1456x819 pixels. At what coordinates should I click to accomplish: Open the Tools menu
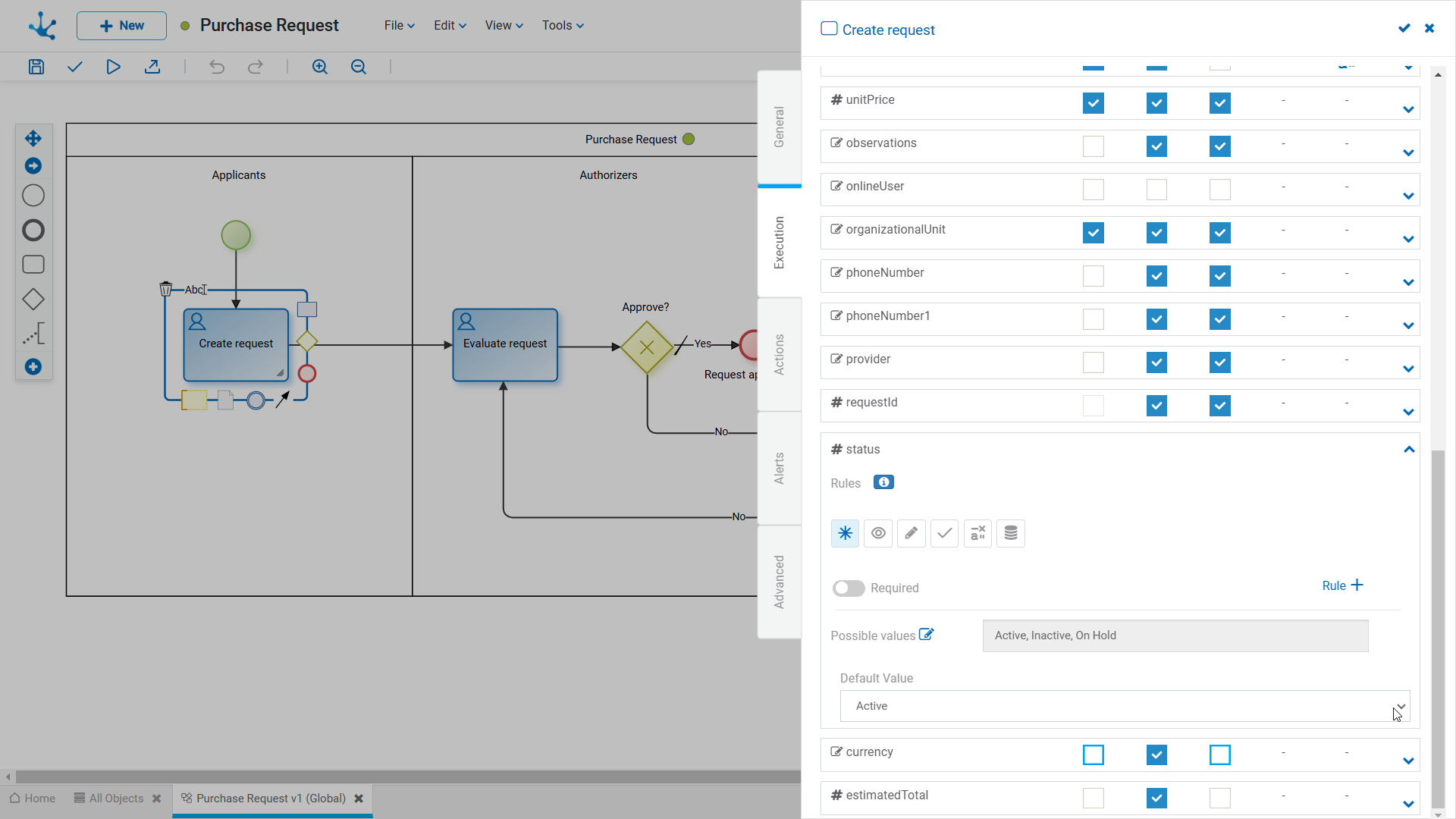coord(563,25)
